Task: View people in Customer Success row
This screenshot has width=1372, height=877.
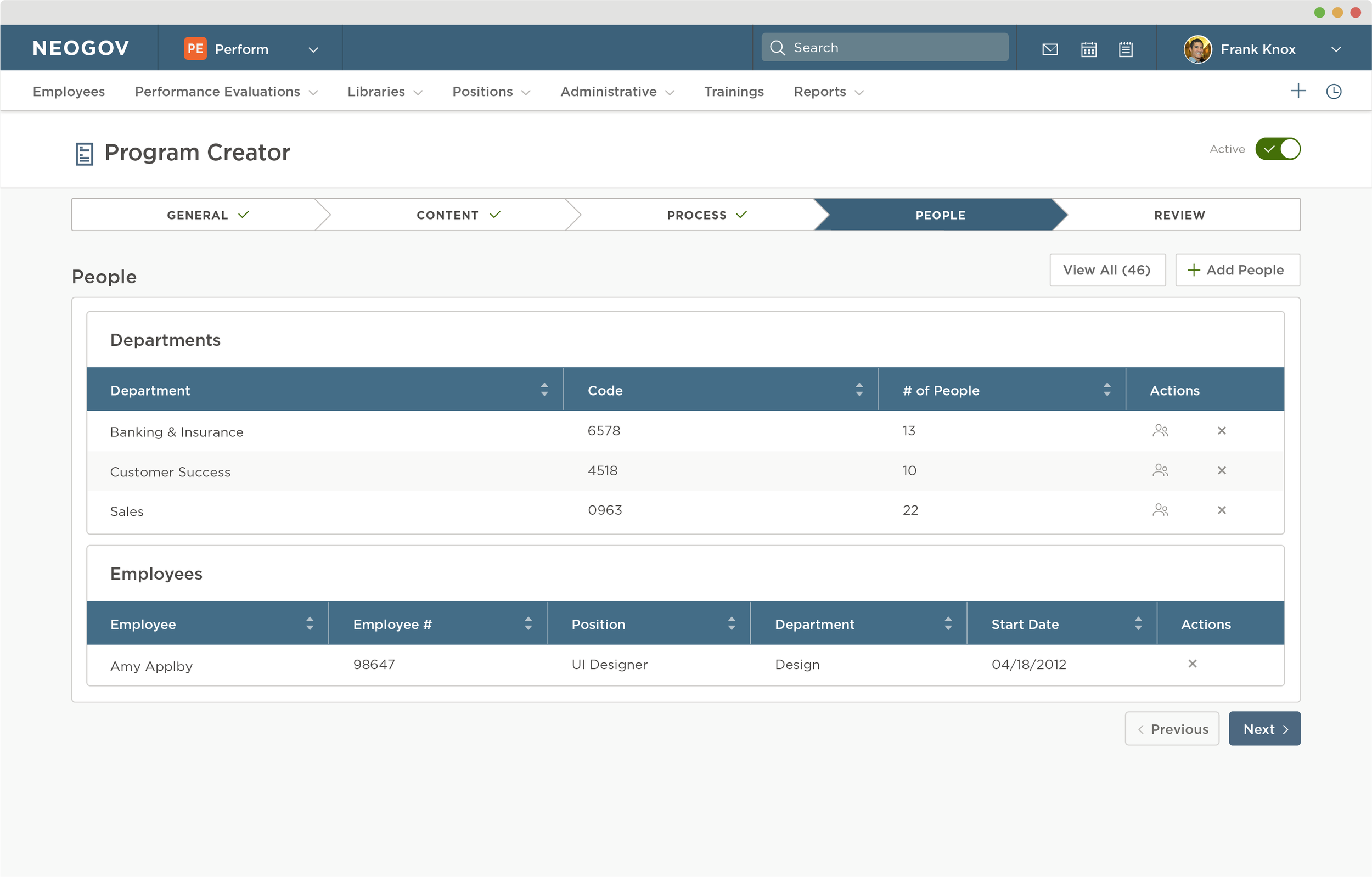Action: click(x=1160, y=471)
